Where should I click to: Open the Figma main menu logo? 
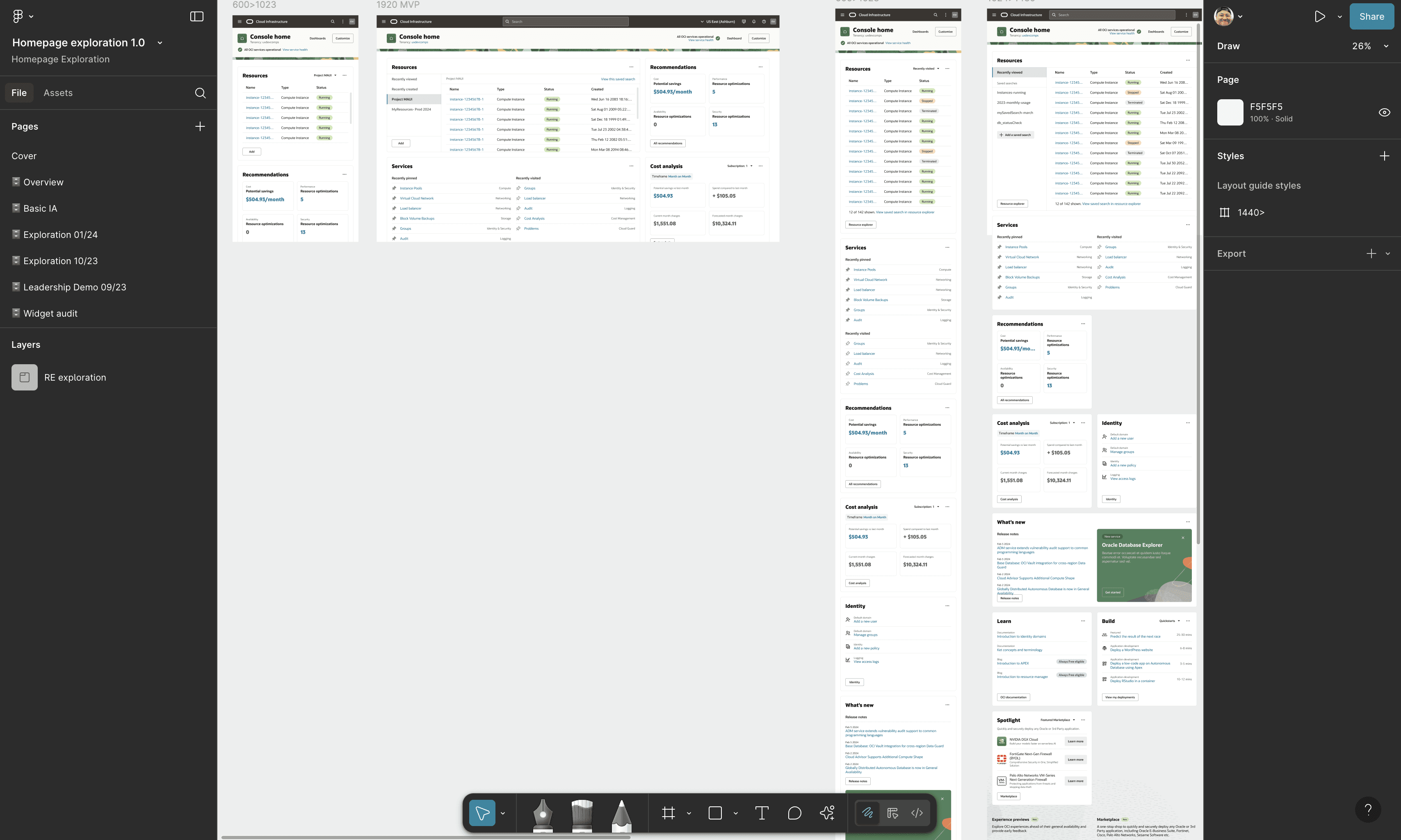point(18,16)
